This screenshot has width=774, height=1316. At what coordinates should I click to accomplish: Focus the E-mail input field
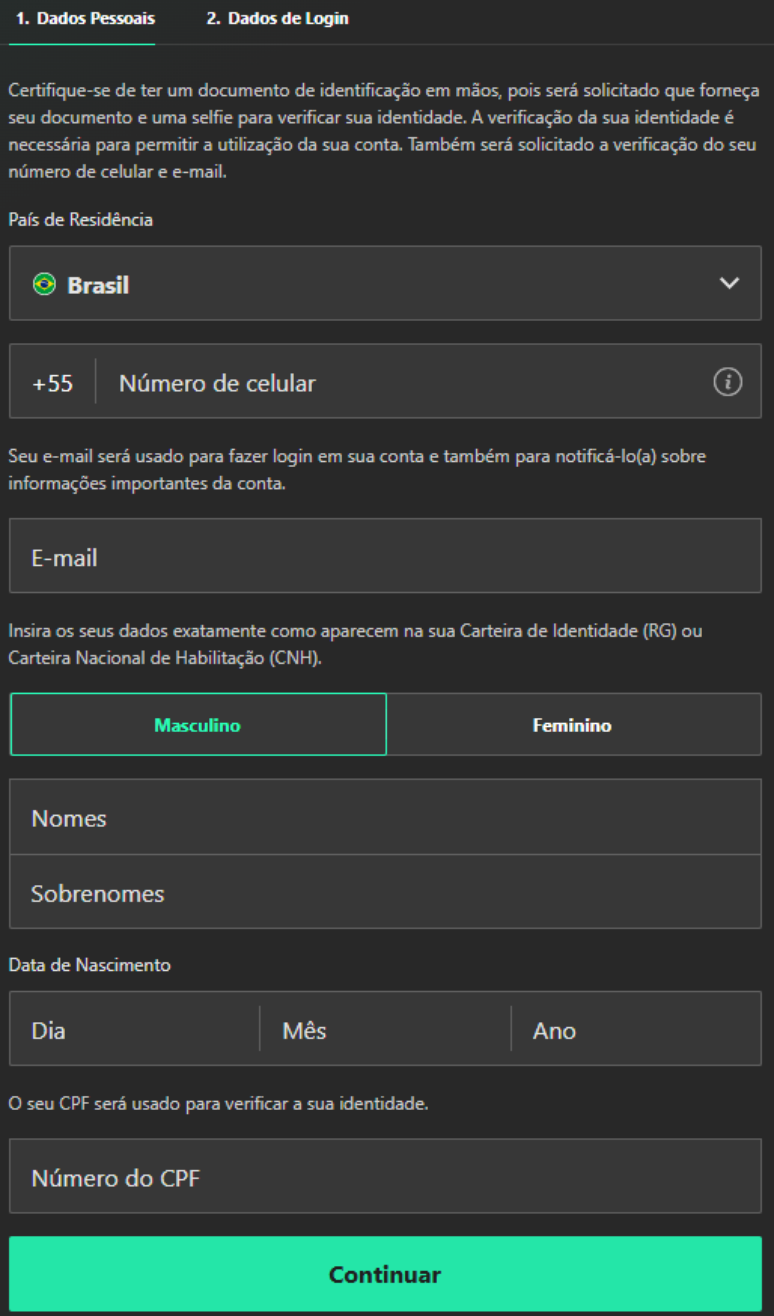[x=386, y=556]
